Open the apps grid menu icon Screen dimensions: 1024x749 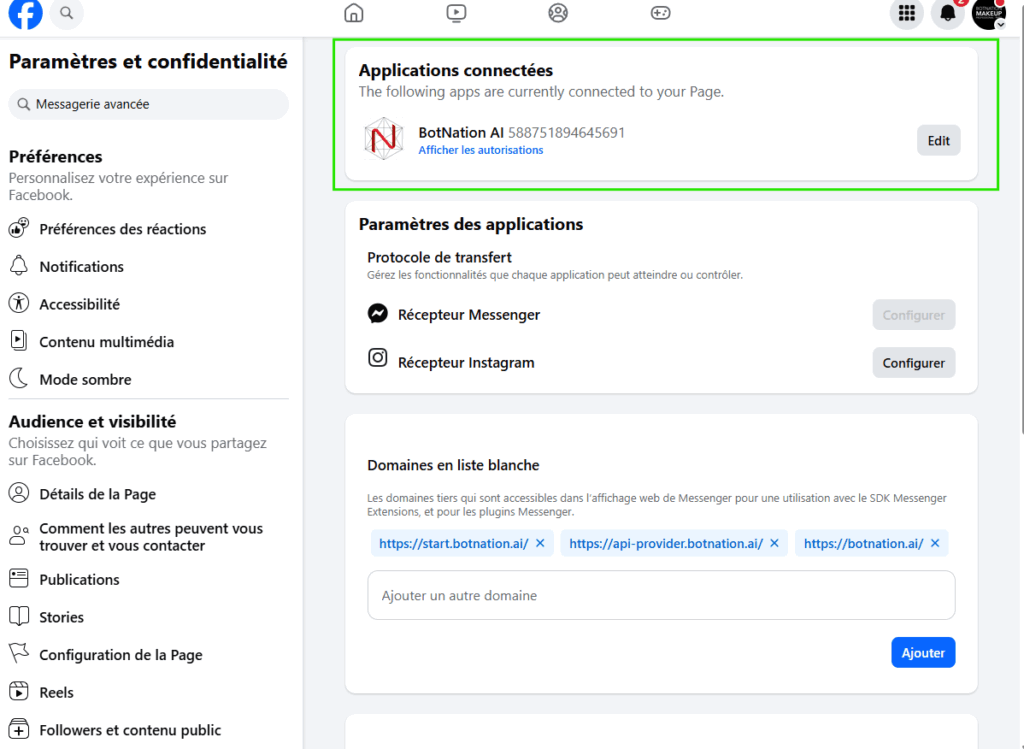[907, 13]
